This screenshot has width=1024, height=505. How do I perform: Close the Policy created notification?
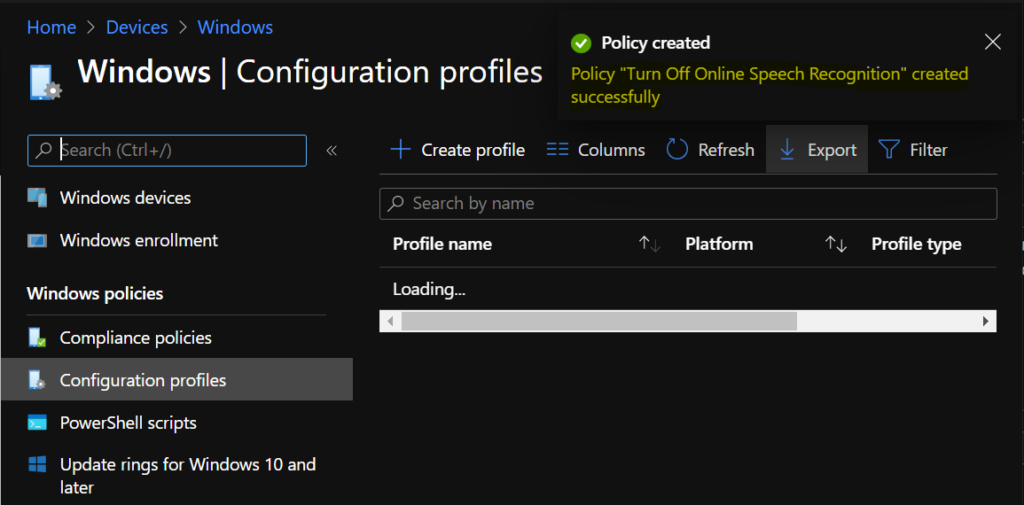[x=993, y=42]
